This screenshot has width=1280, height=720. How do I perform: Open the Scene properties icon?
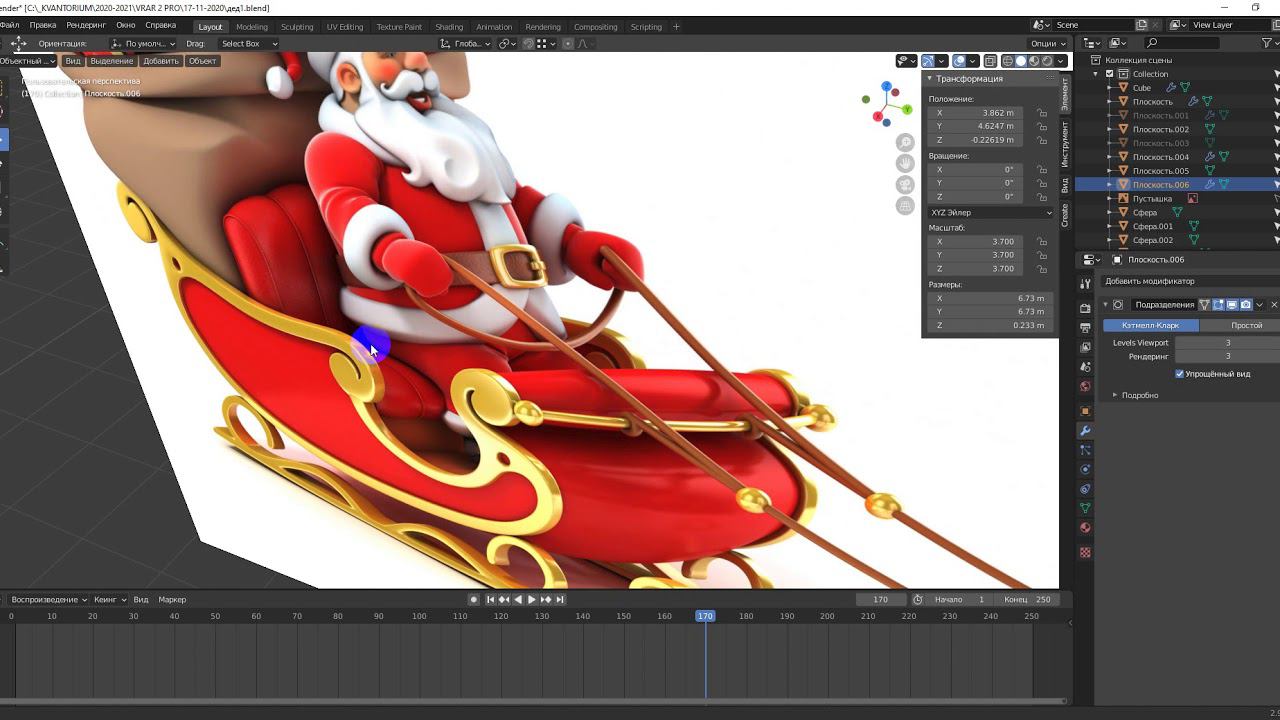click(1085, 367)
